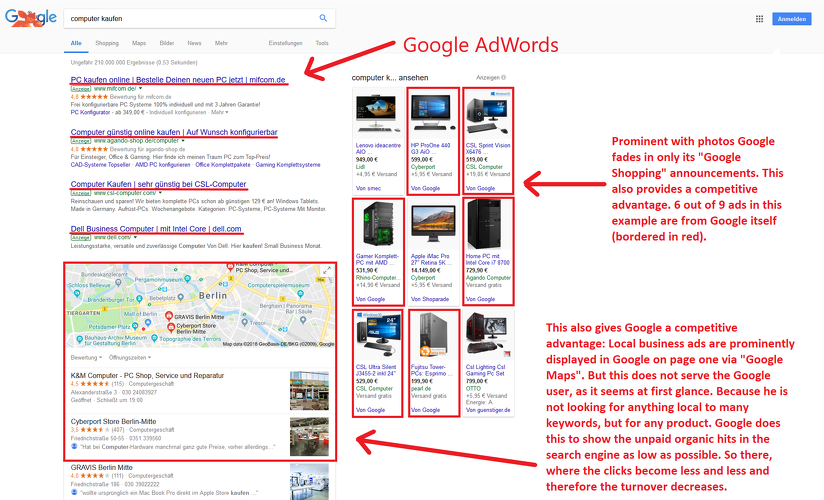Screen dimensions: 824x500
Task: Open the Google apps grid icon
Action: (x=759, y=19)
